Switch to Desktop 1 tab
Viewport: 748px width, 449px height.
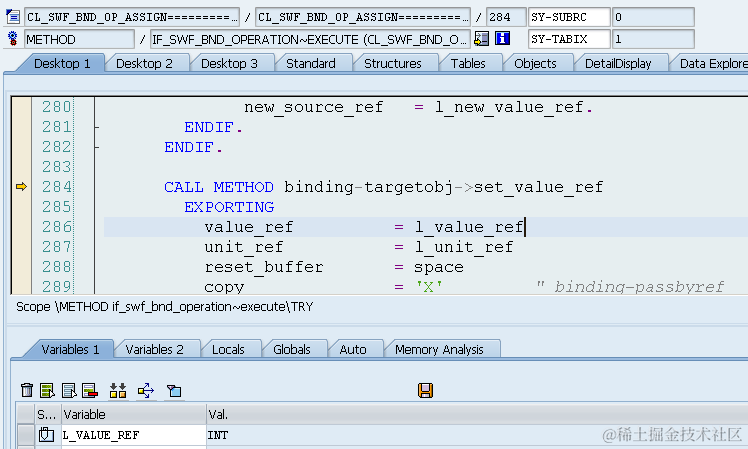point(62,63)
